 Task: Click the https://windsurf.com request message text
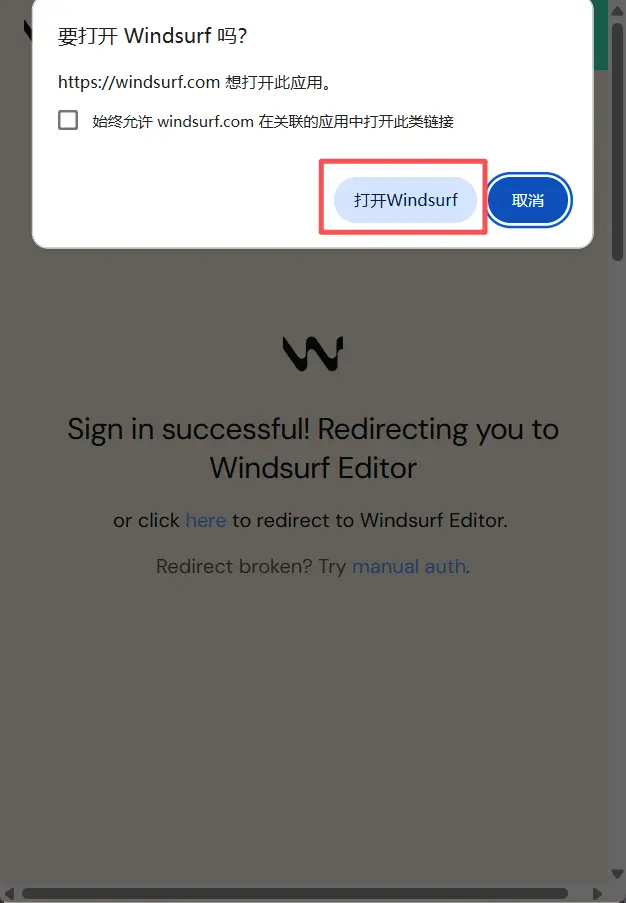click(196, 82)
